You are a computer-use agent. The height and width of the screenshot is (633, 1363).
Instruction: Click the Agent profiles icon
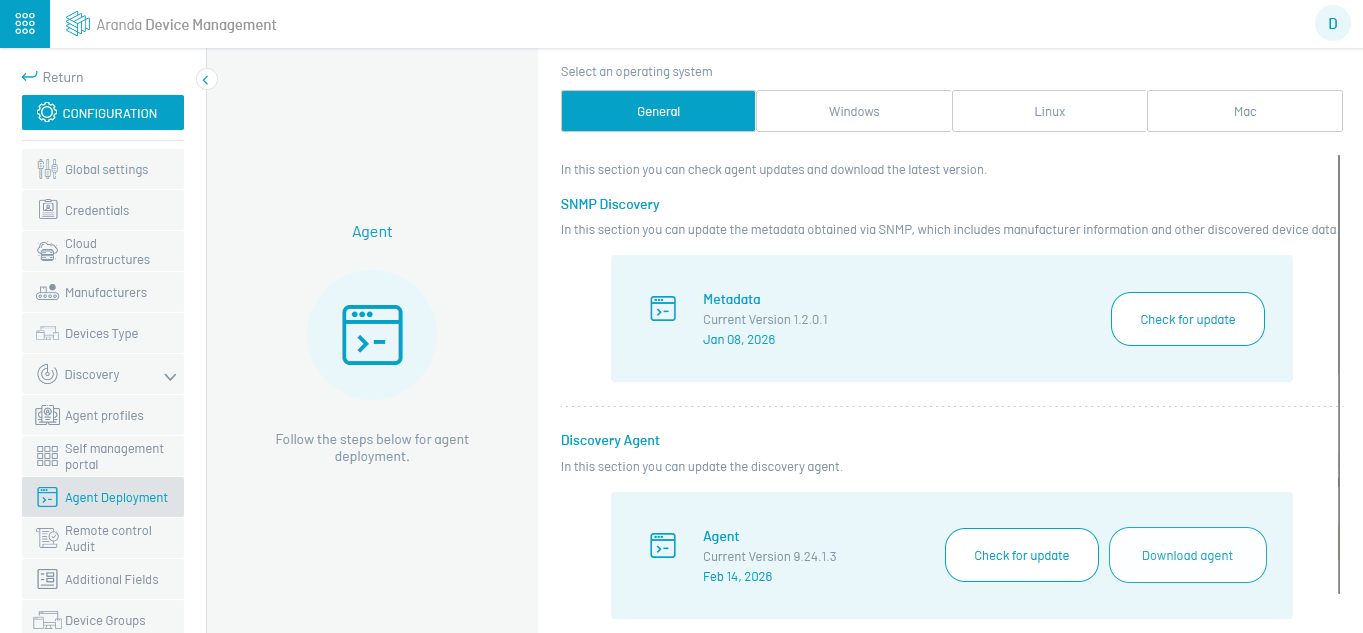(47, 416)
